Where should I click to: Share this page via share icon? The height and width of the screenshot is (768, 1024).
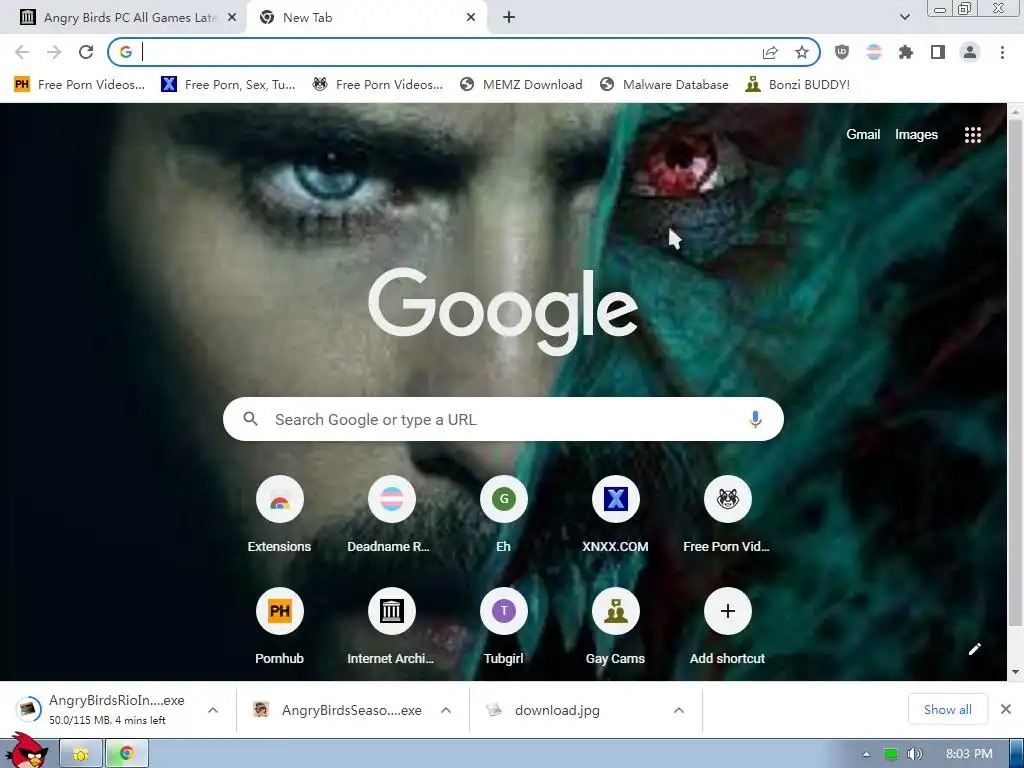(770, 52)
